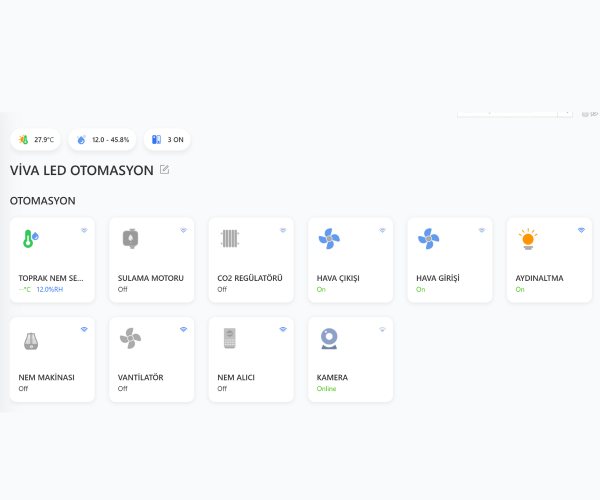
Task: Click the Kamera webcam icon
Action: [329, 339]
